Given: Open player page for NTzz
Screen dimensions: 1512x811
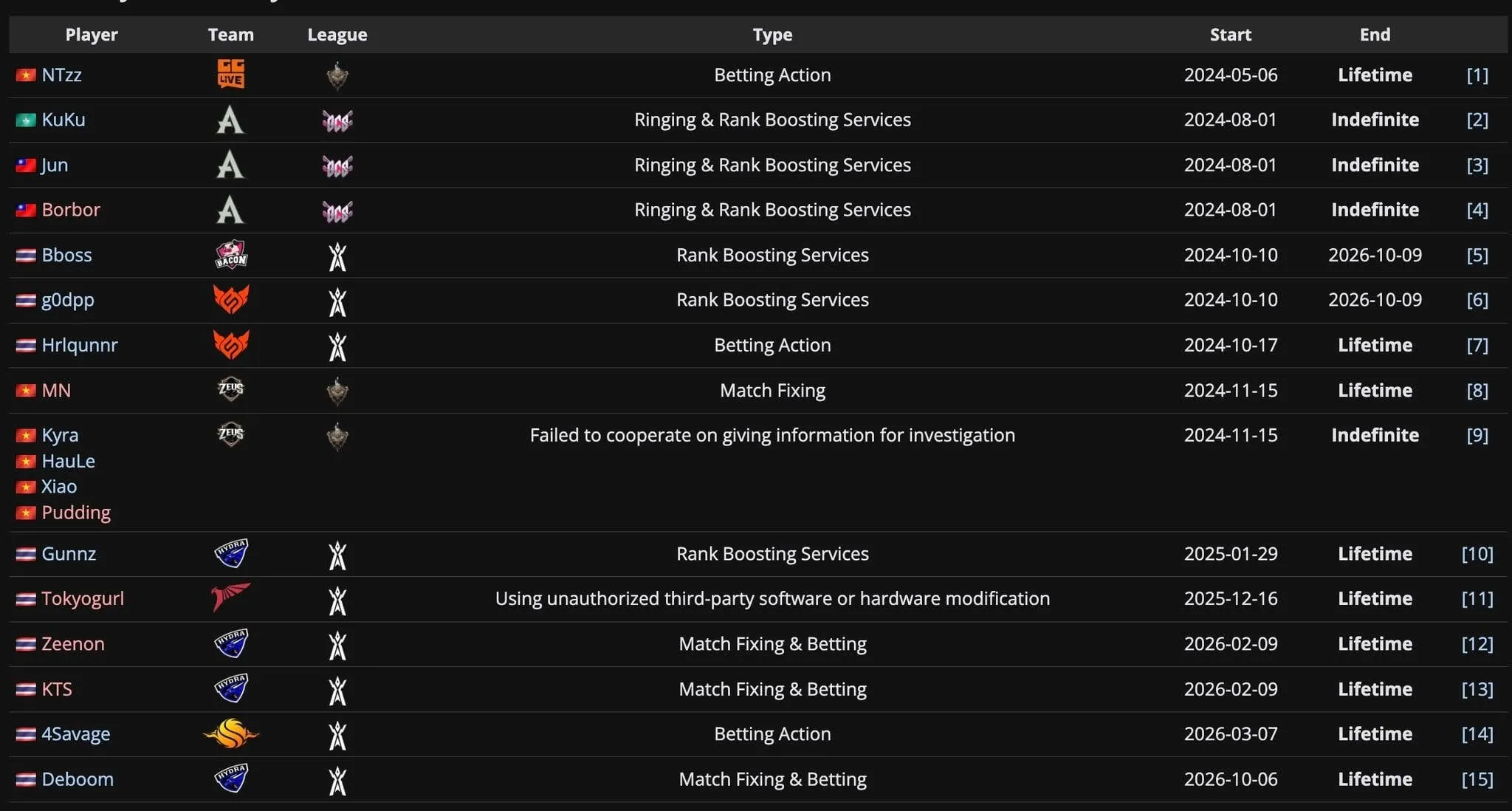Looking at the screenshot, I should click(61, 75).
